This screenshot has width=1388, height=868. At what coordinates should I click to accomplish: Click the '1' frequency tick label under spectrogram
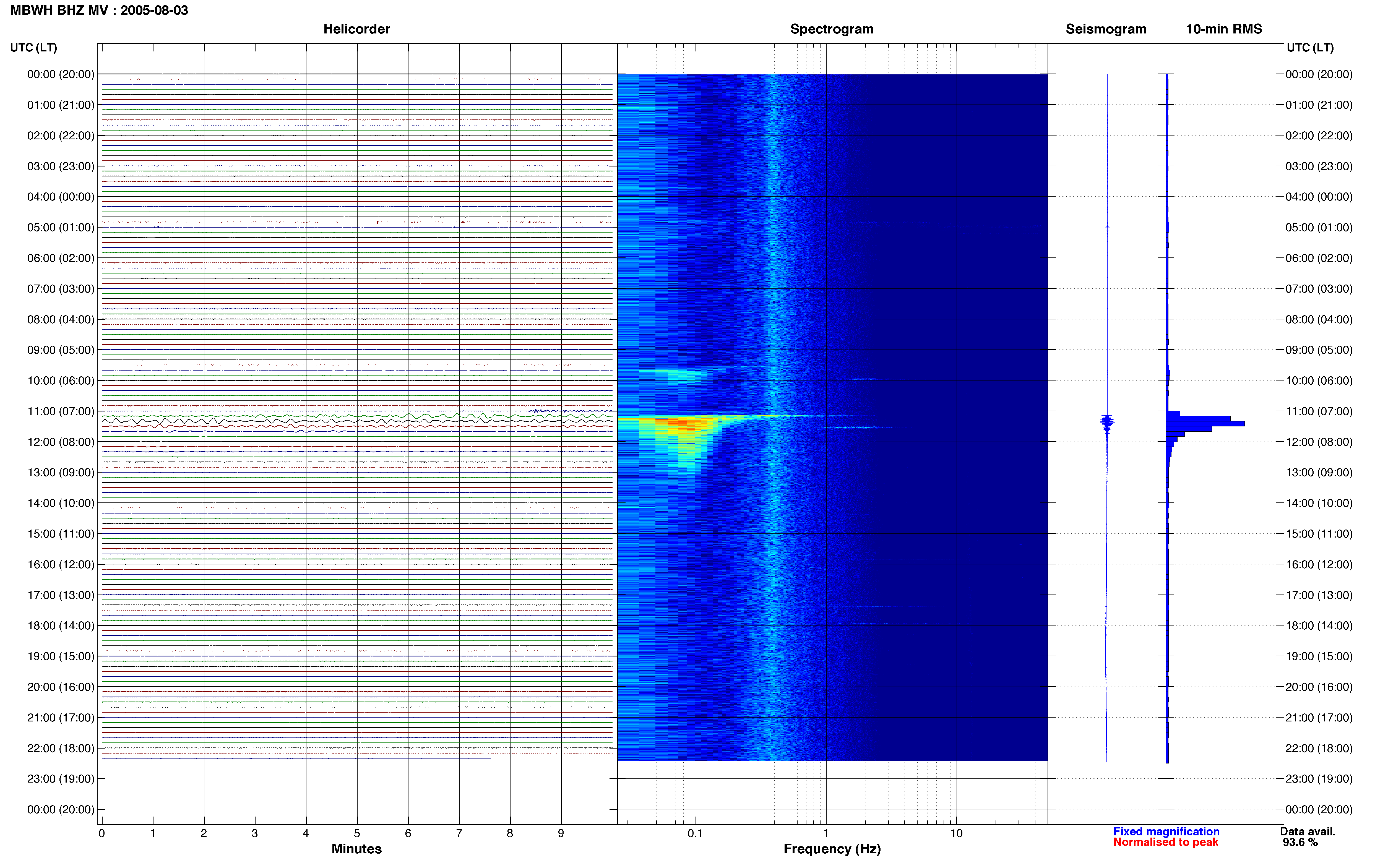click(826, 833)
